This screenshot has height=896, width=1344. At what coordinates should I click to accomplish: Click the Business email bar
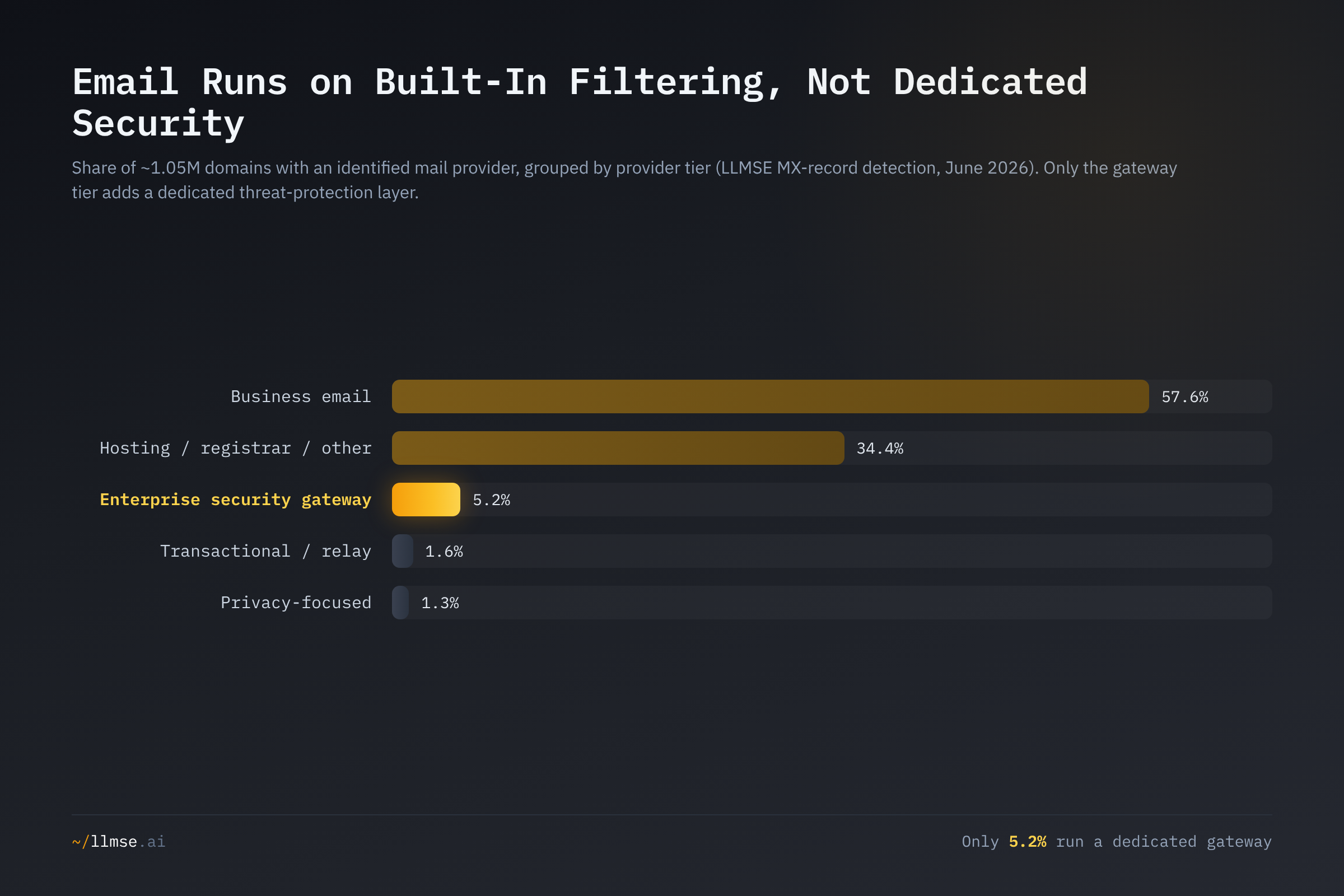(x=769, y=396)
